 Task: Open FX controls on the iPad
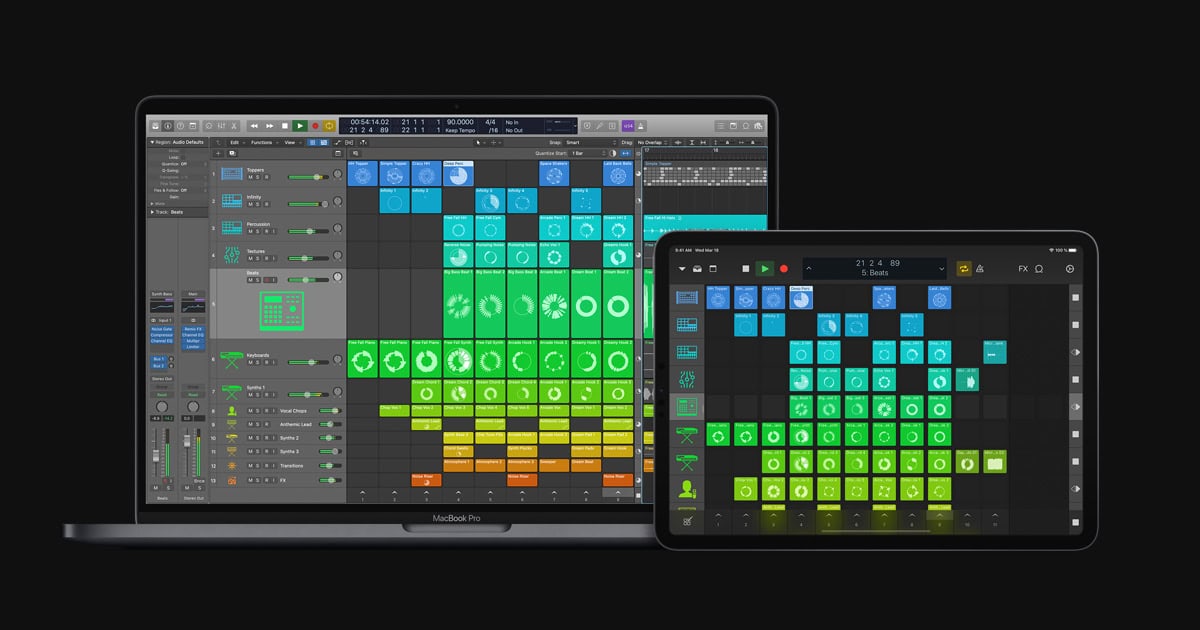pos(1023,269)
